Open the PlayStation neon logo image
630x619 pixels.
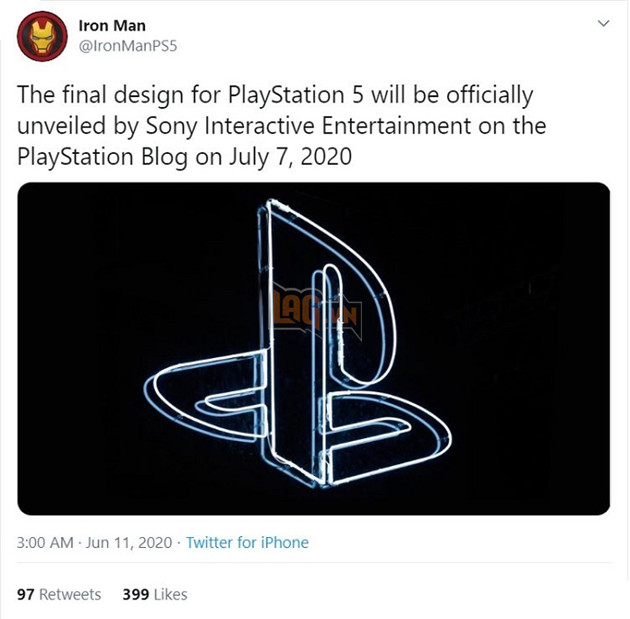click(x=313, y=349)
